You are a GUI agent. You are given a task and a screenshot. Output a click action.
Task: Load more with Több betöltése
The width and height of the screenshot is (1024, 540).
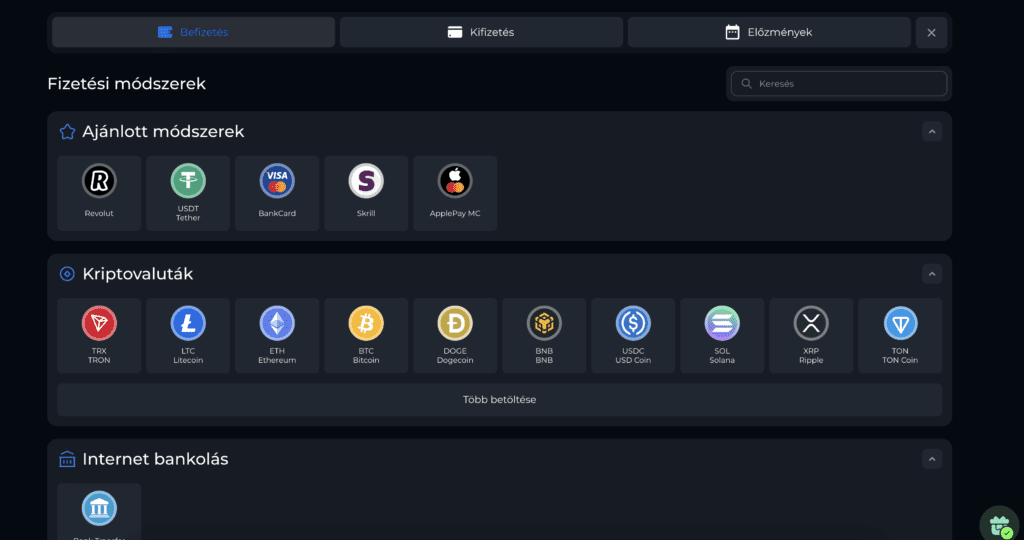(500, 400)
